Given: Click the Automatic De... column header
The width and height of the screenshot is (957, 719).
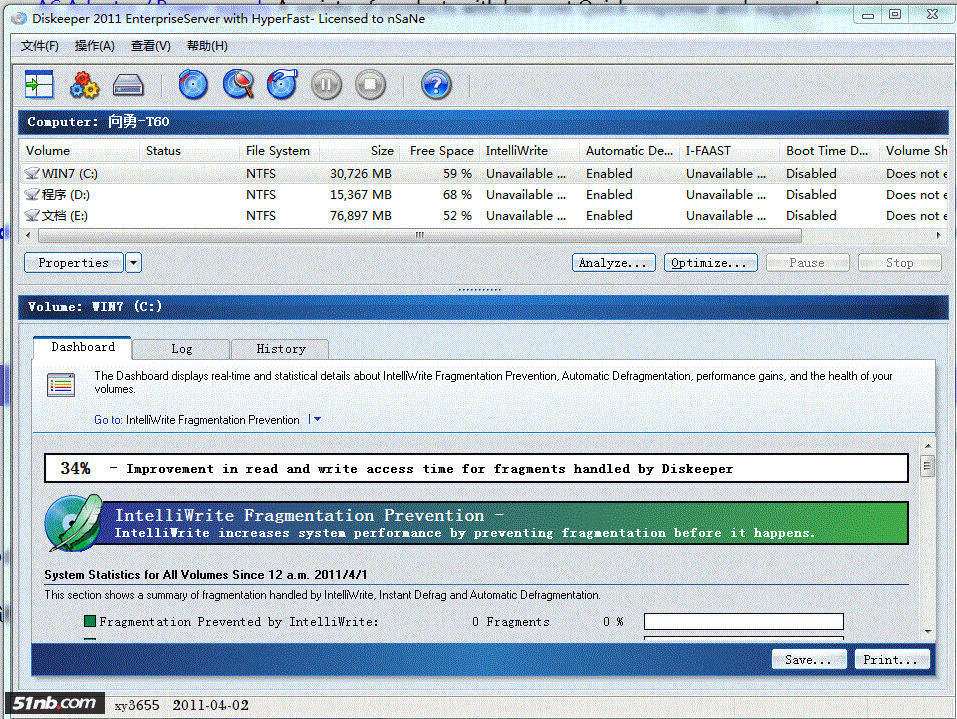Looking at the screenshot, I should [629, 151].
